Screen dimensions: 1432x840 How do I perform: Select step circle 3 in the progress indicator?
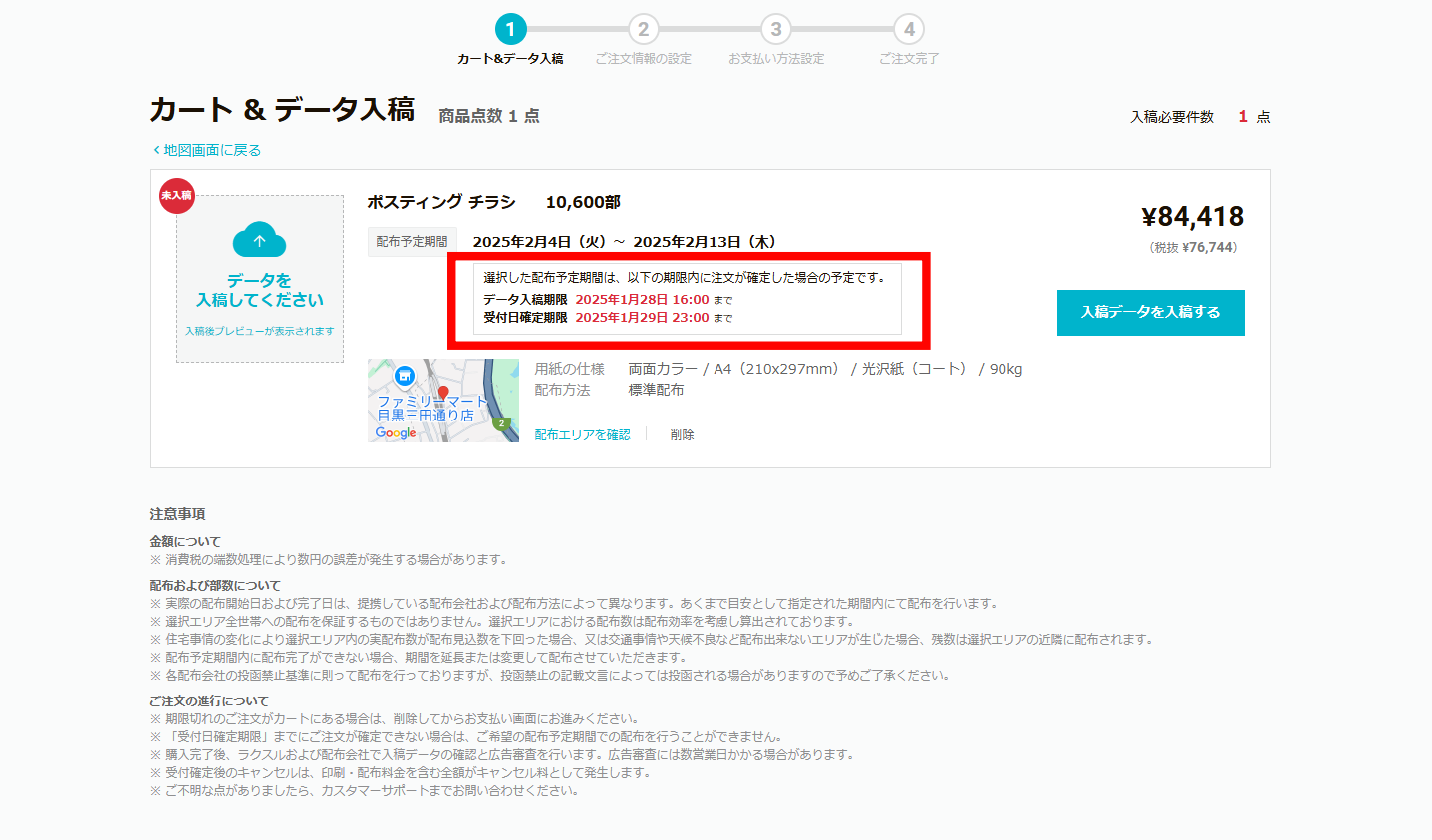pyautogui.click(x=775, y=29)
